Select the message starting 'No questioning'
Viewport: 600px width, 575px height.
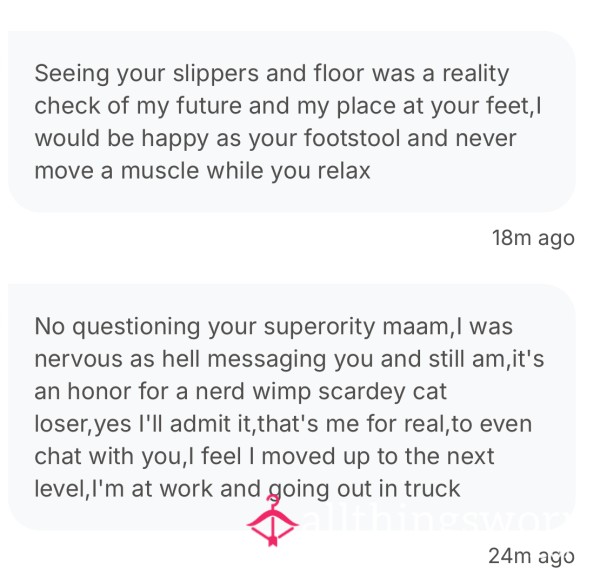(x=292, y=407)
